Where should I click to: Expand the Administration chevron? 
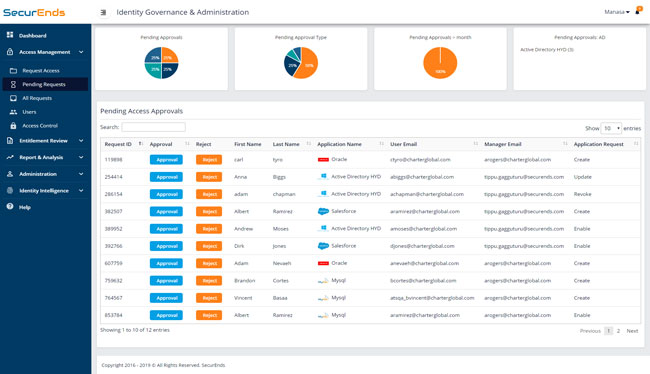pos(81,174)
